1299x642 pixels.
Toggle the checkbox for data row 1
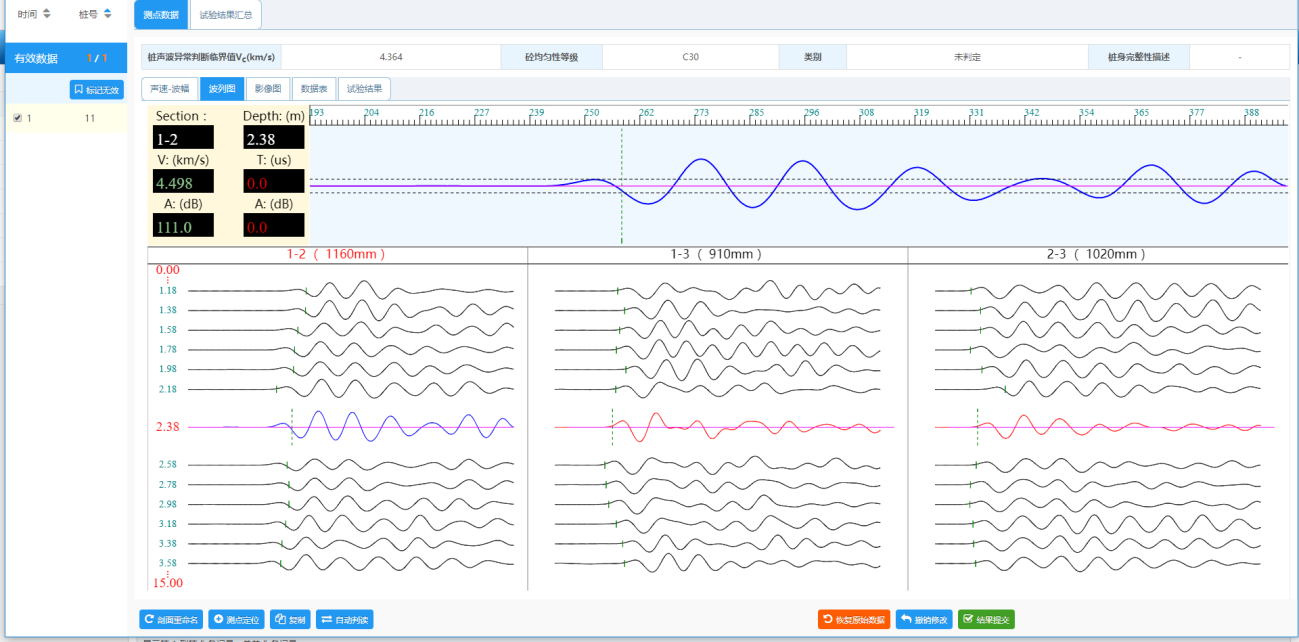coord(17,118)
